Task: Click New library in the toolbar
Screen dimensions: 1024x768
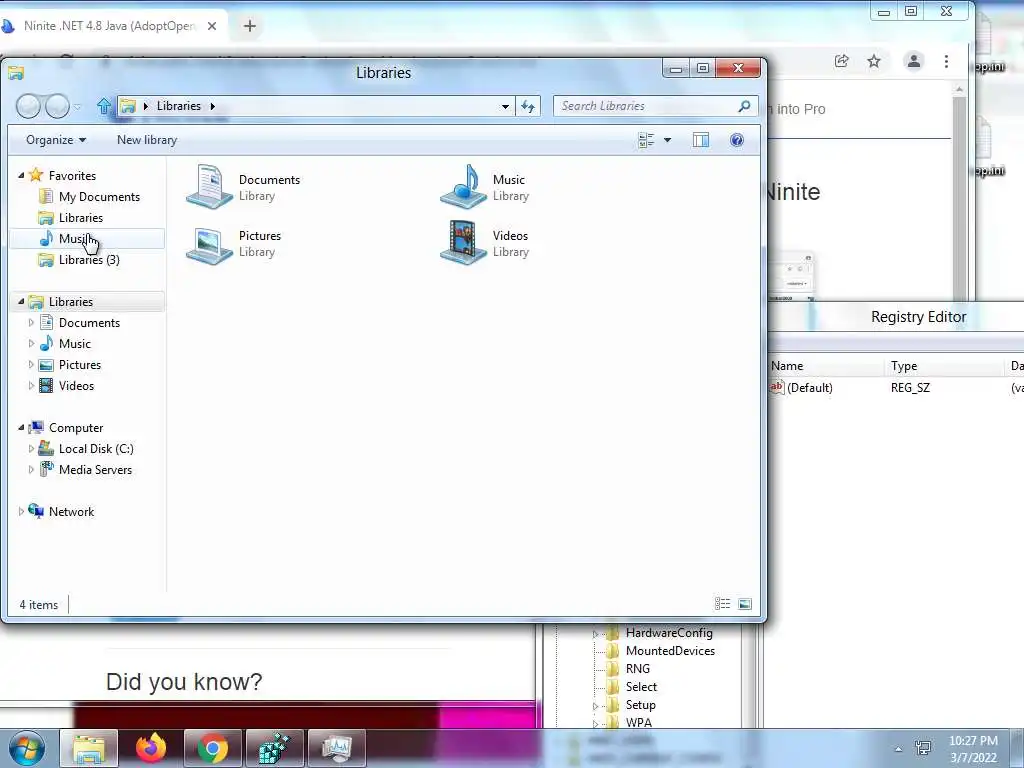Action: coord(147,140)
